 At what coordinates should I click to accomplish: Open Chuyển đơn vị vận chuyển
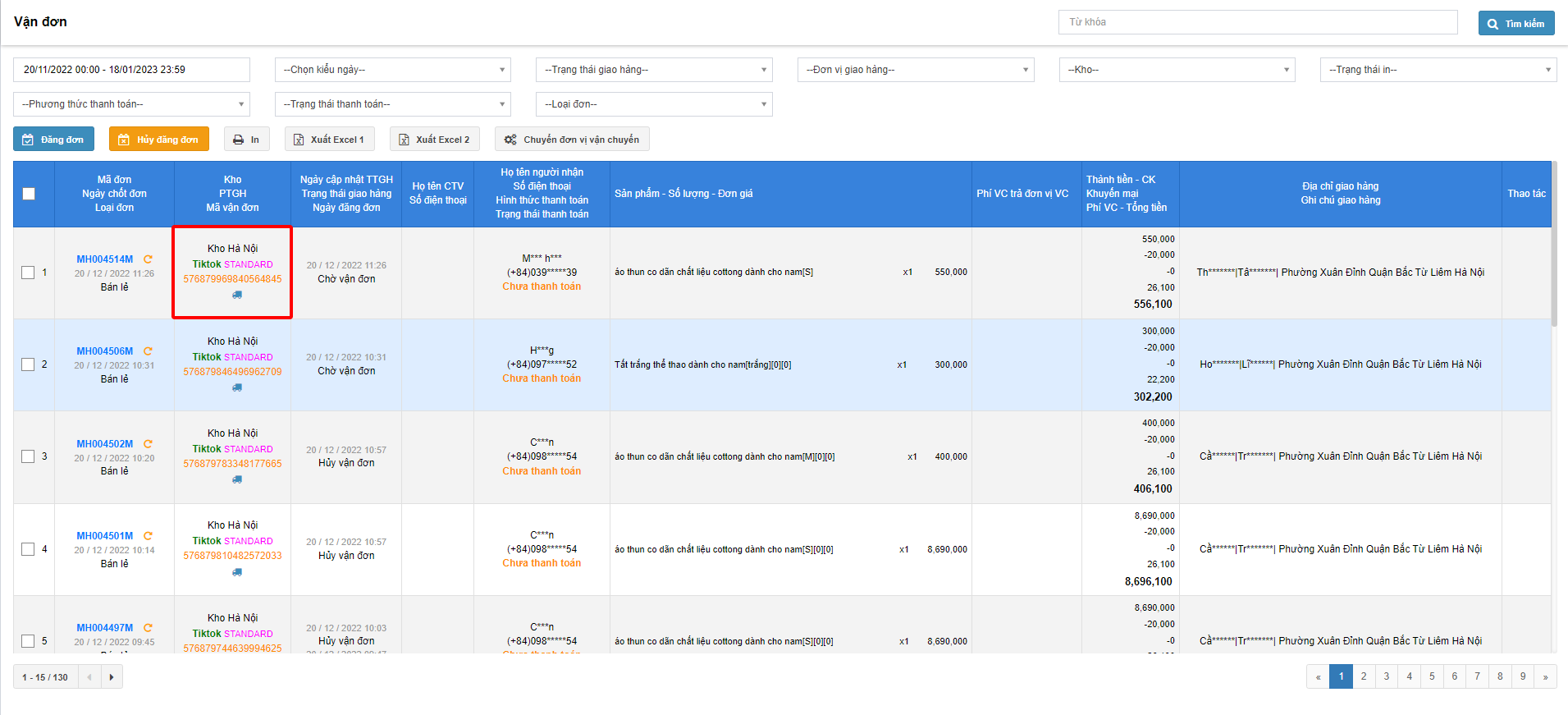pos(572,140)
